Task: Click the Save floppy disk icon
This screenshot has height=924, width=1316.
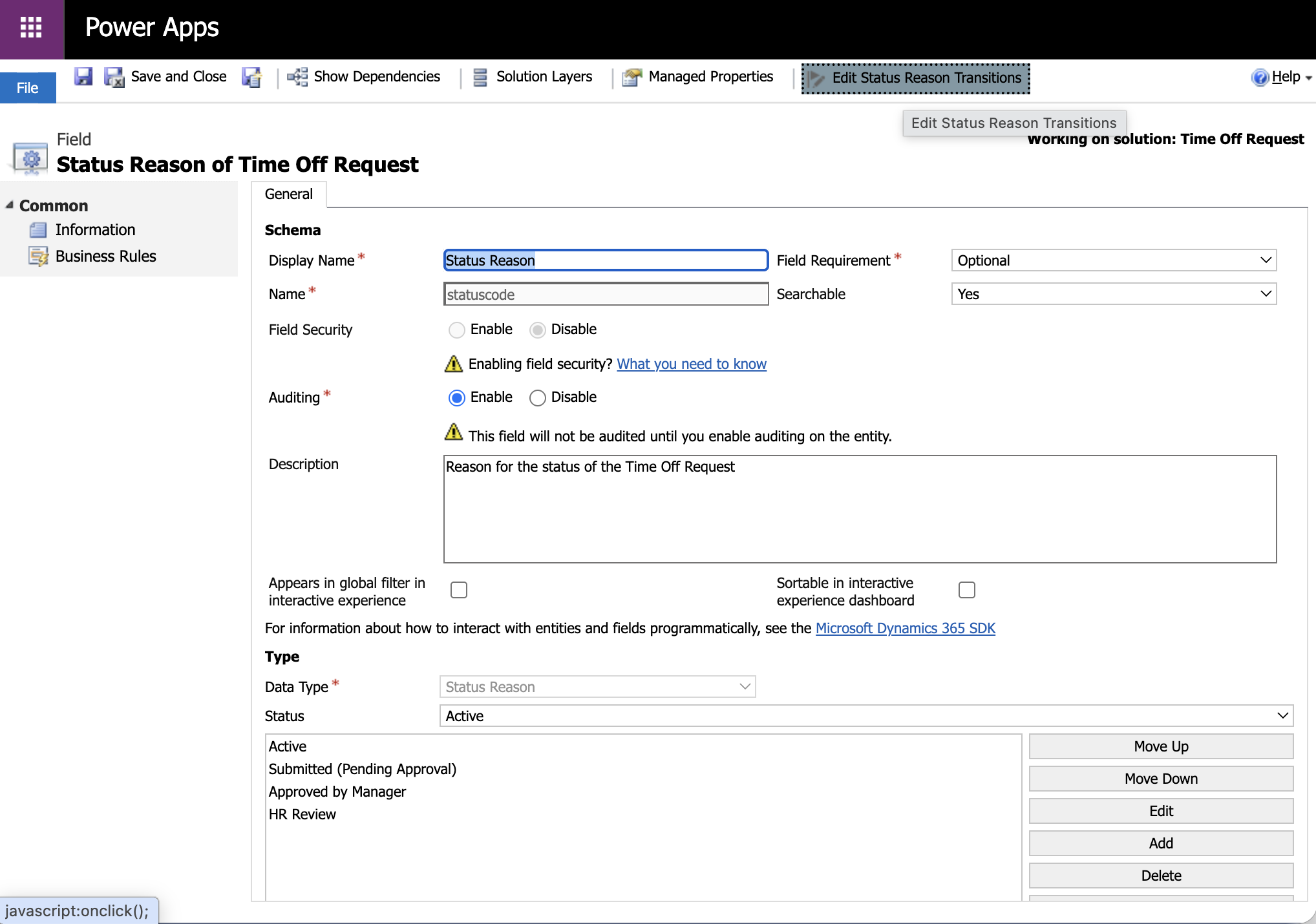Action: 83,77
